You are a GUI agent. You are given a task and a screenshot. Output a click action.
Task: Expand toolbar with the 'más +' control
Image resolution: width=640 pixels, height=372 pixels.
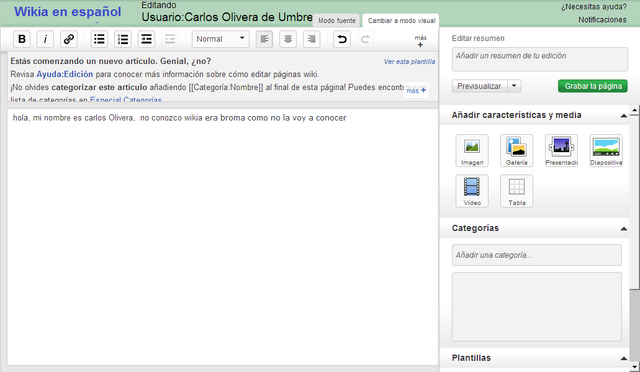pyautogui.click(x=420, y=41)
